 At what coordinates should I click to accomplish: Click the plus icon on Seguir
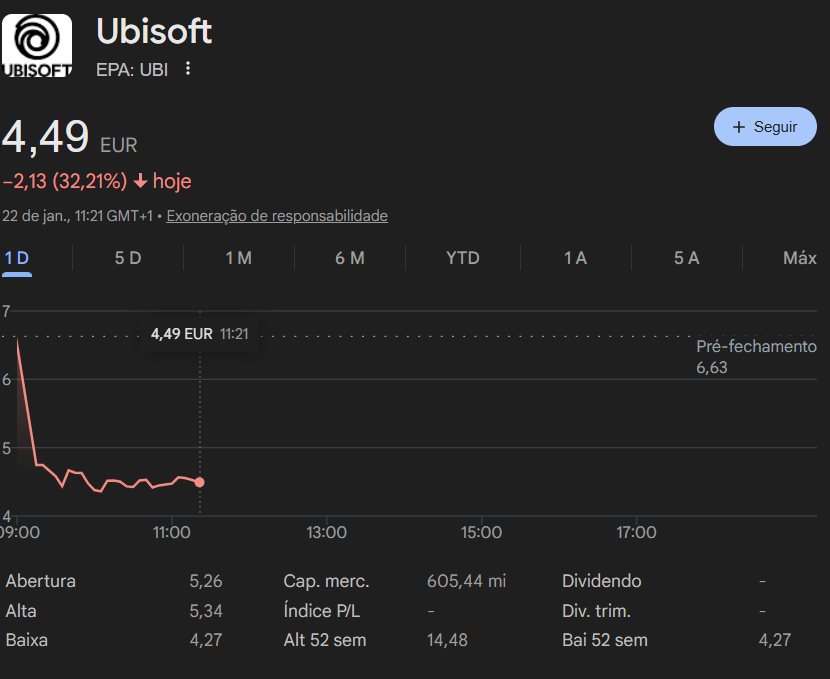point(739,127)
